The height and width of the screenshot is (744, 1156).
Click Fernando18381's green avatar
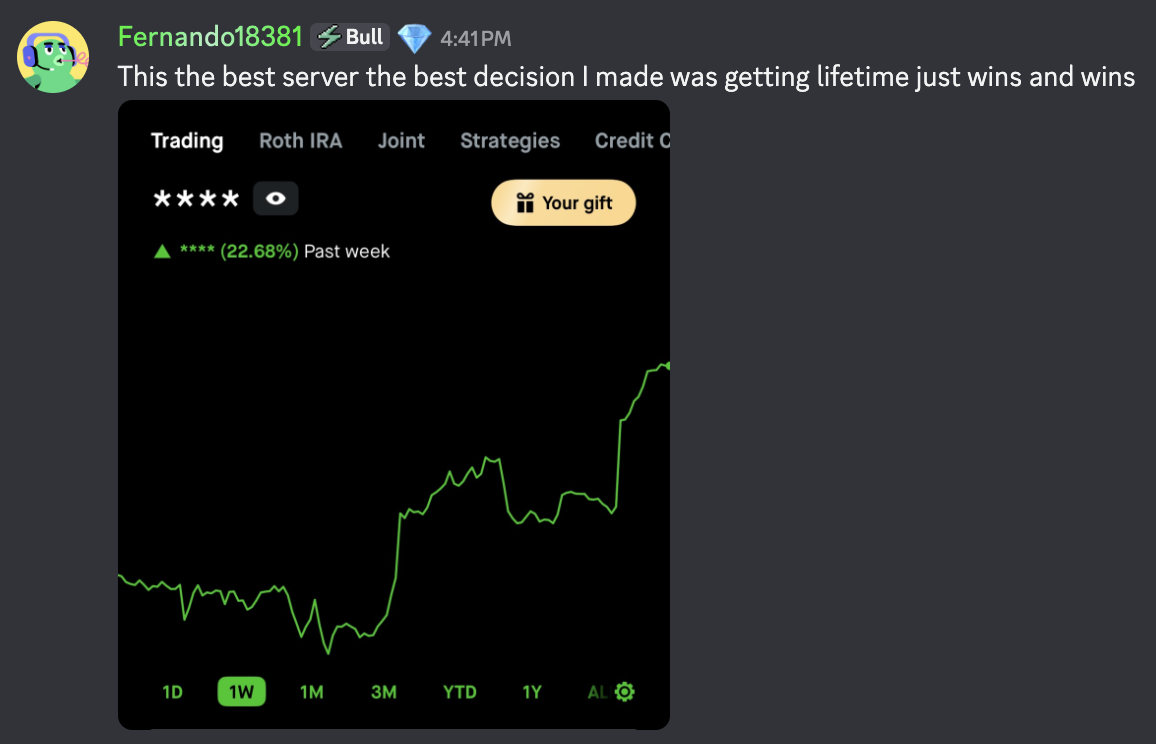52,57
